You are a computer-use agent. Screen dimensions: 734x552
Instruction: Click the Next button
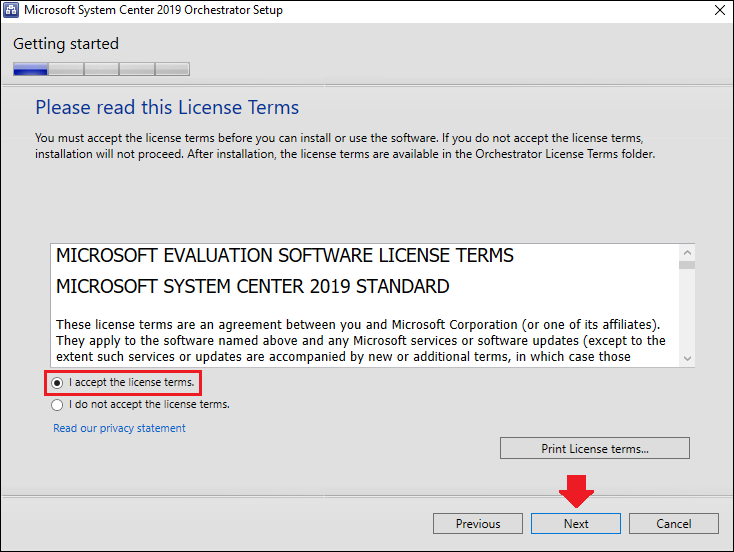(576, 523)
